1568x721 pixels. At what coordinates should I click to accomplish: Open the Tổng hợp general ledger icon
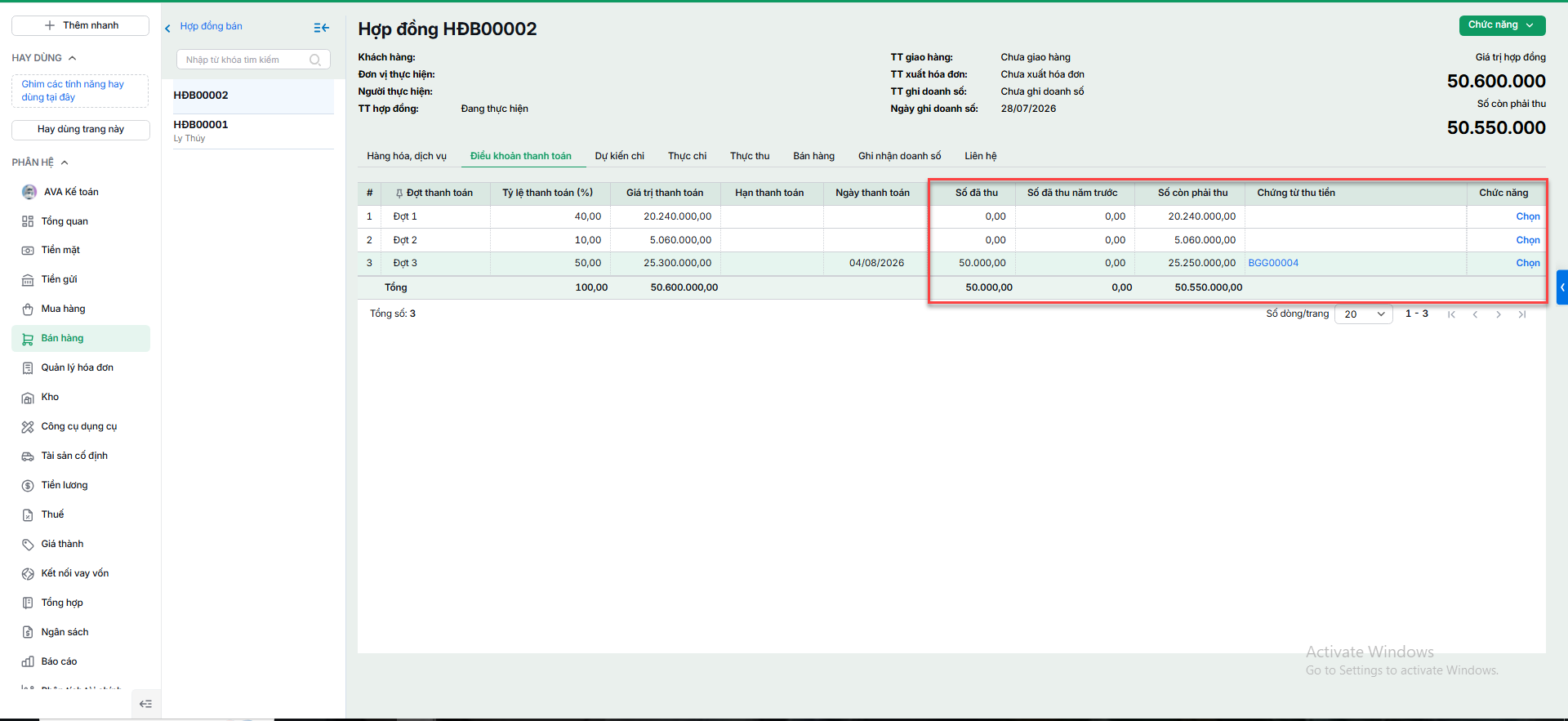(28, 603)
